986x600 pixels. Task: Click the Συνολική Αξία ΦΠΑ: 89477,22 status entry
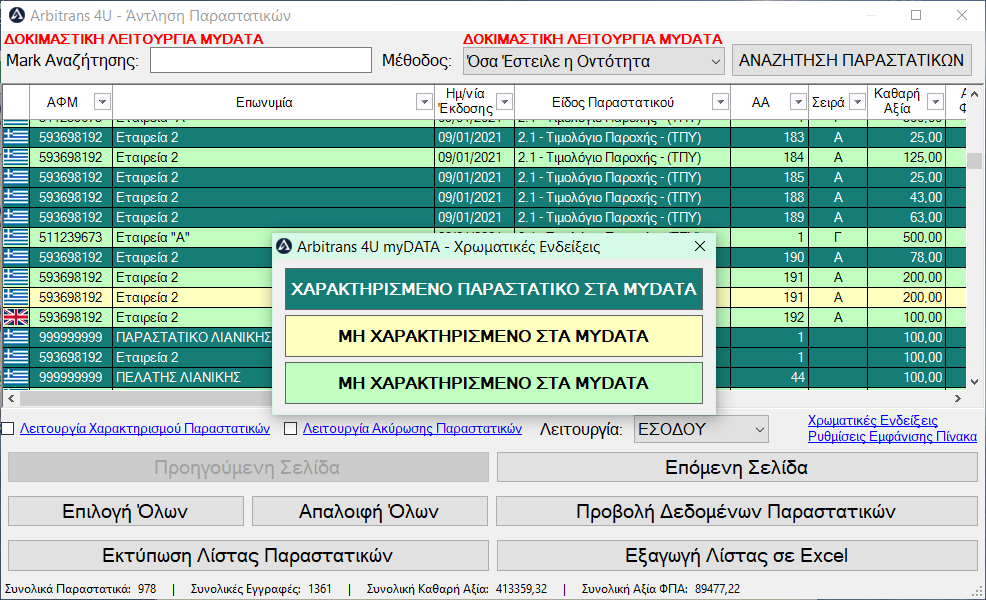pyautogui.click(x=661, y=589)
